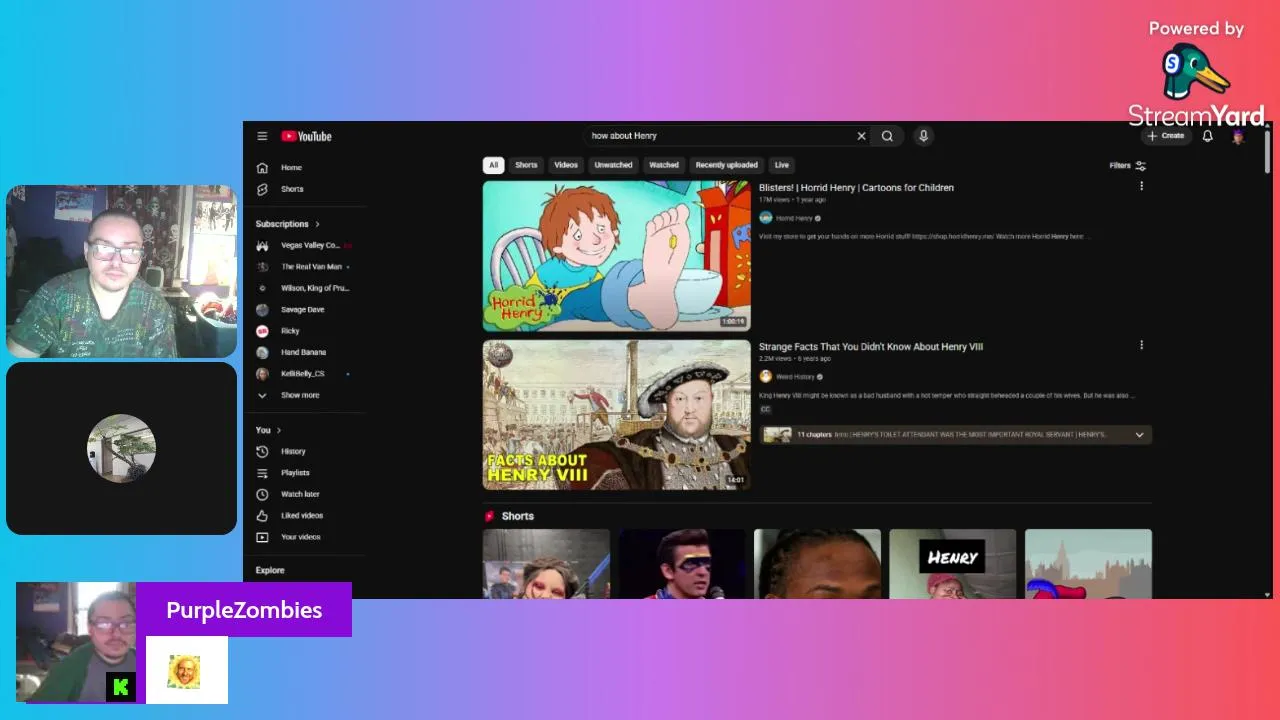Open the Short with the castle skyline

click(x=1088, y=564)
